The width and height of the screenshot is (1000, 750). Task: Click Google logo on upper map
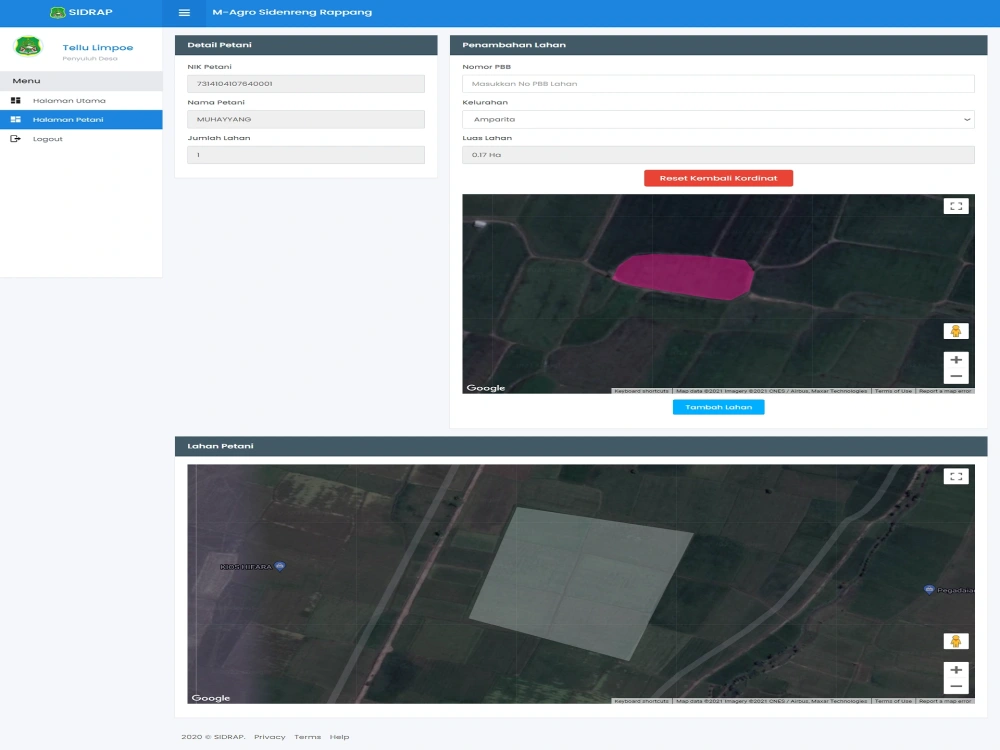[x=485, y=388]
